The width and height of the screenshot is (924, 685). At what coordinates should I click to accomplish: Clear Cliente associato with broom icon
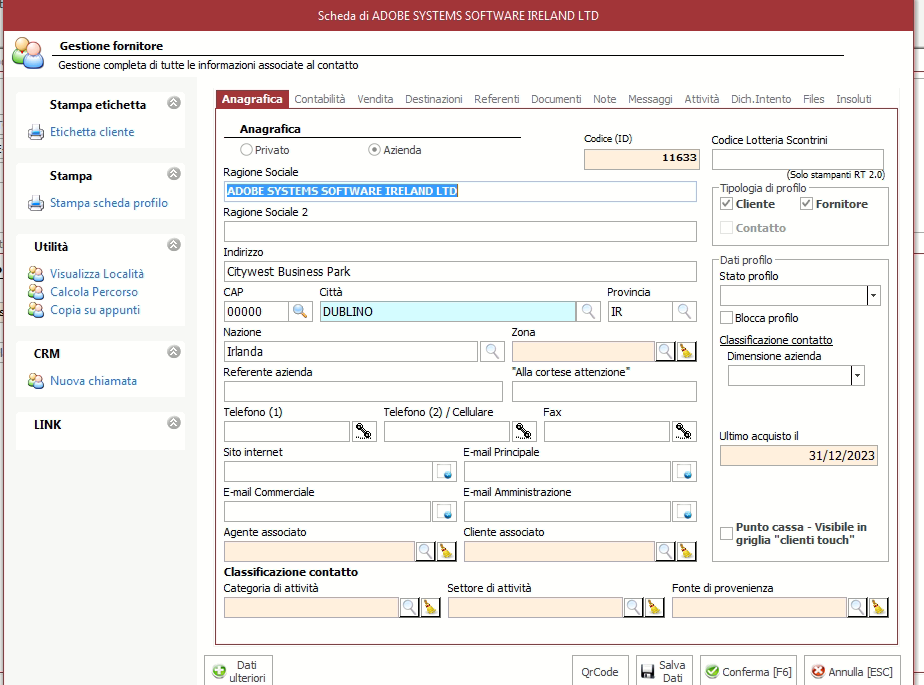tap(686, 551)
